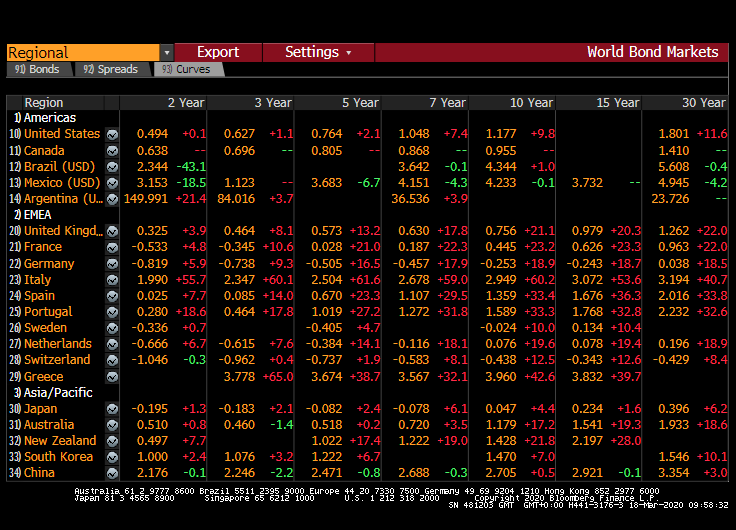Open the United Kingdom region link
Image resolution: width=736 pixels, height=530 pixels.
coord(62,231)
